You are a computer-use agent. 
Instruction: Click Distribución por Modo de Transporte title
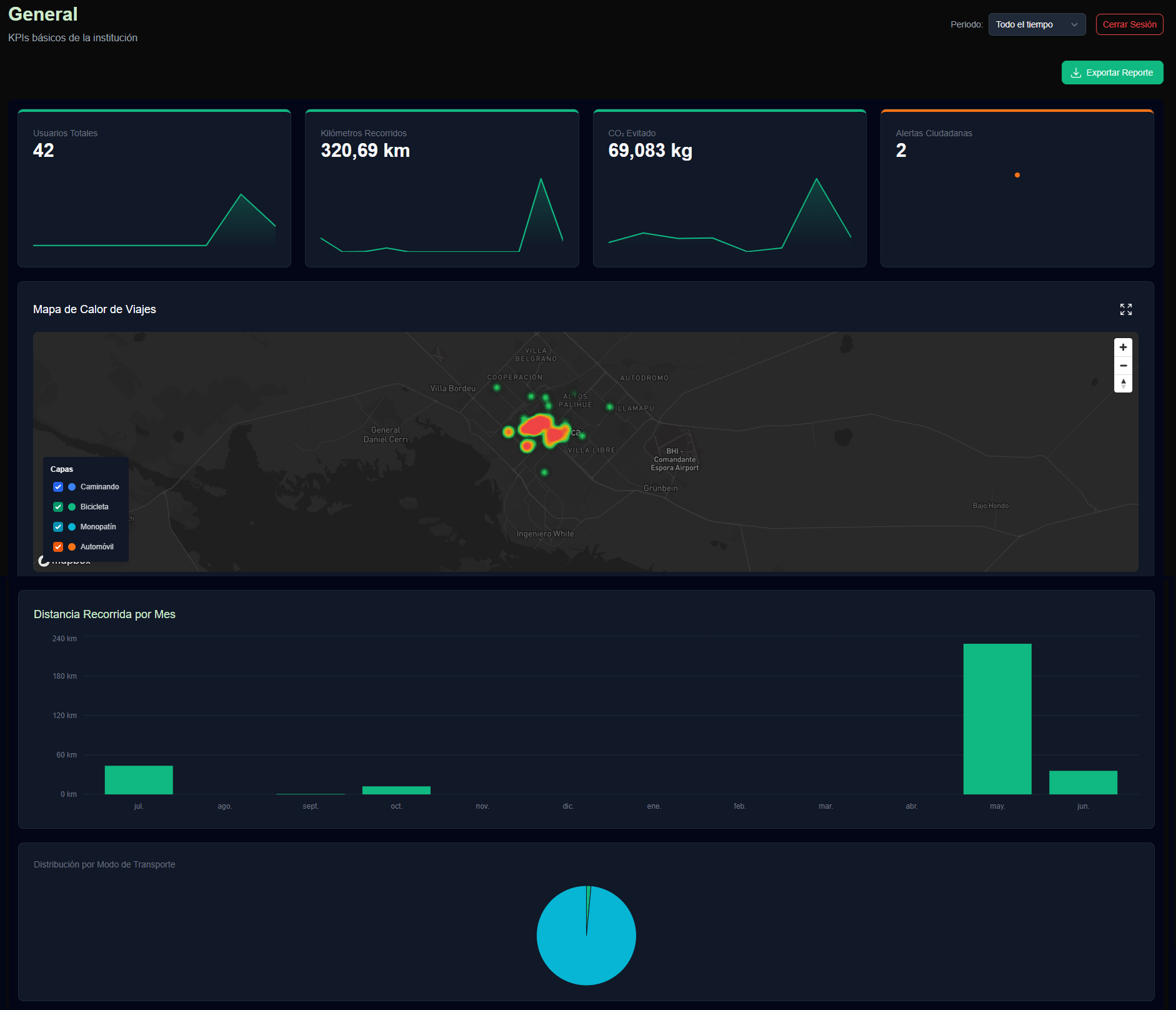pos(104,864)
